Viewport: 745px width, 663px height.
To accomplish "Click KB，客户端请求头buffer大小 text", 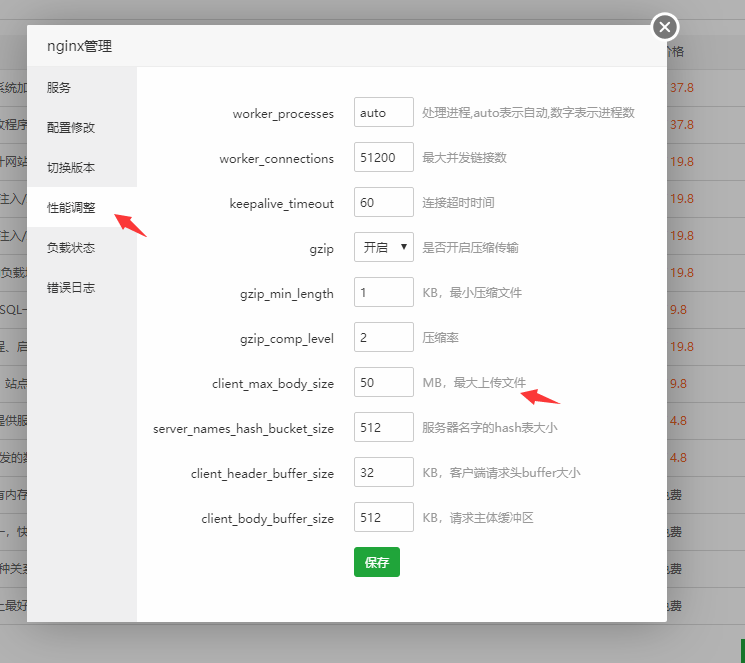I will tap(501, 473).
